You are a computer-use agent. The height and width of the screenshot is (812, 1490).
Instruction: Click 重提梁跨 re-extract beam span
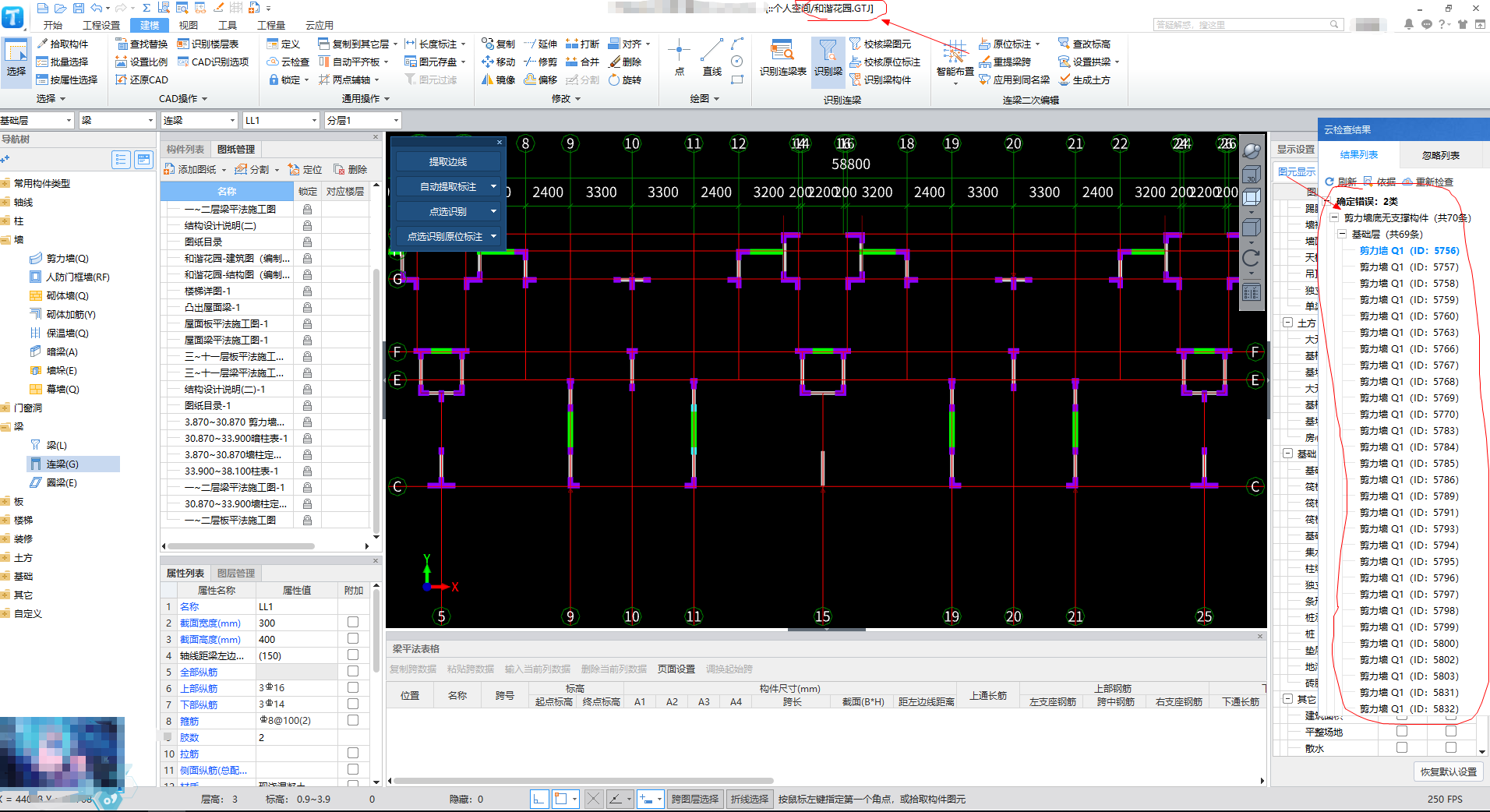[1005, 62]
